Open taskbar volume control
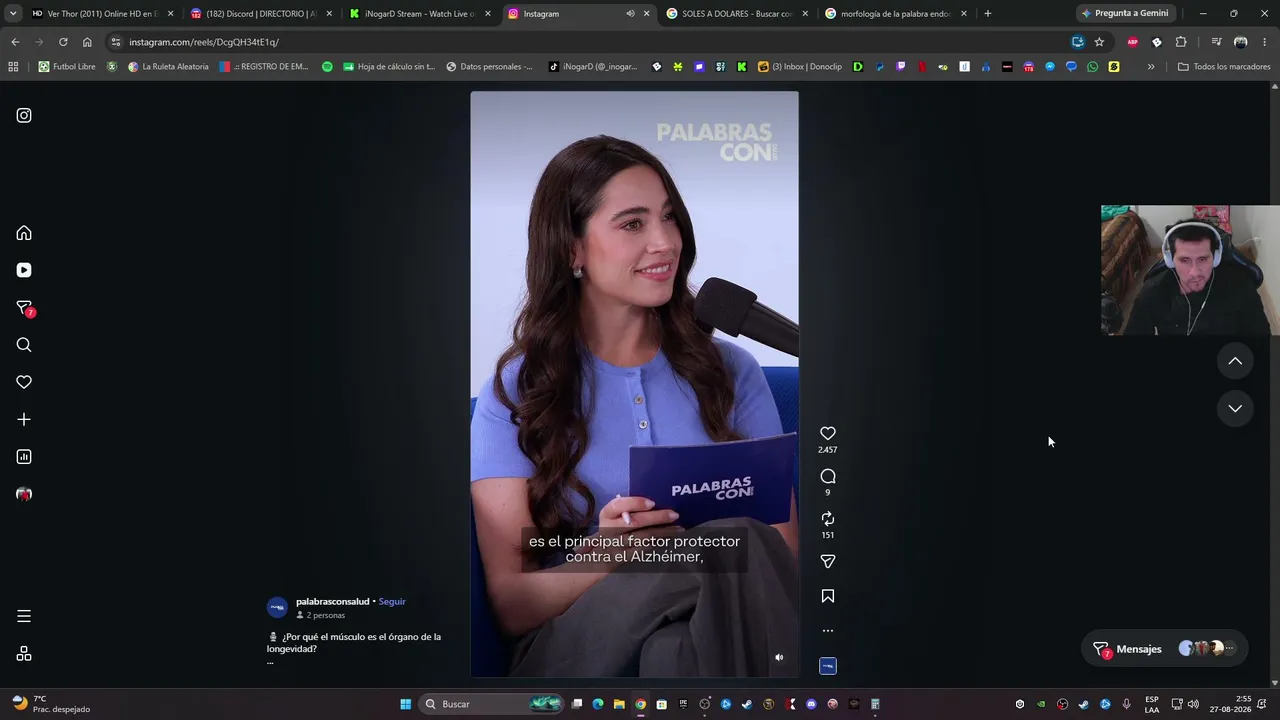 click(x=1193, y=704)
